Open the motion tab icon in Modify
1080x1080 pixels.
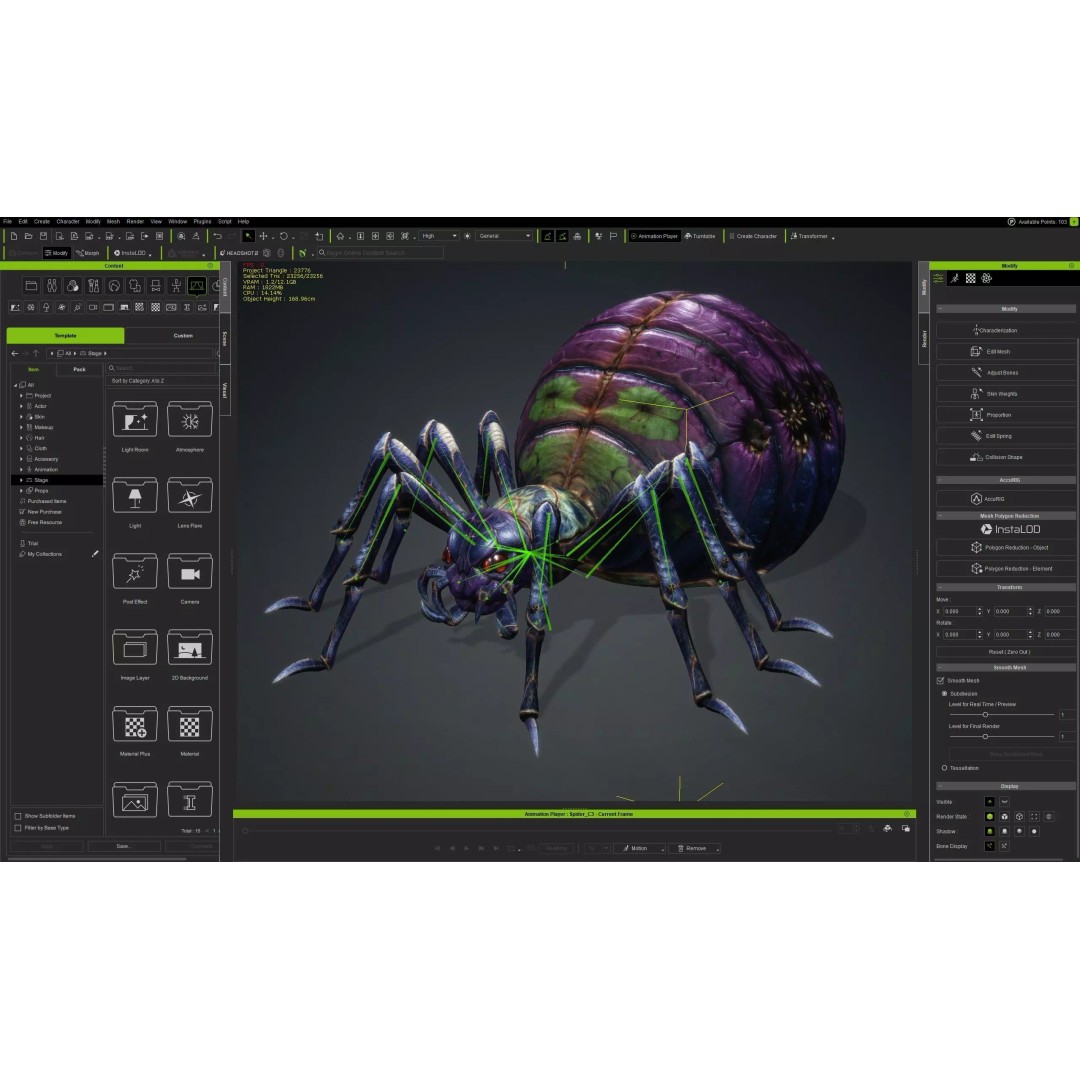955,278
